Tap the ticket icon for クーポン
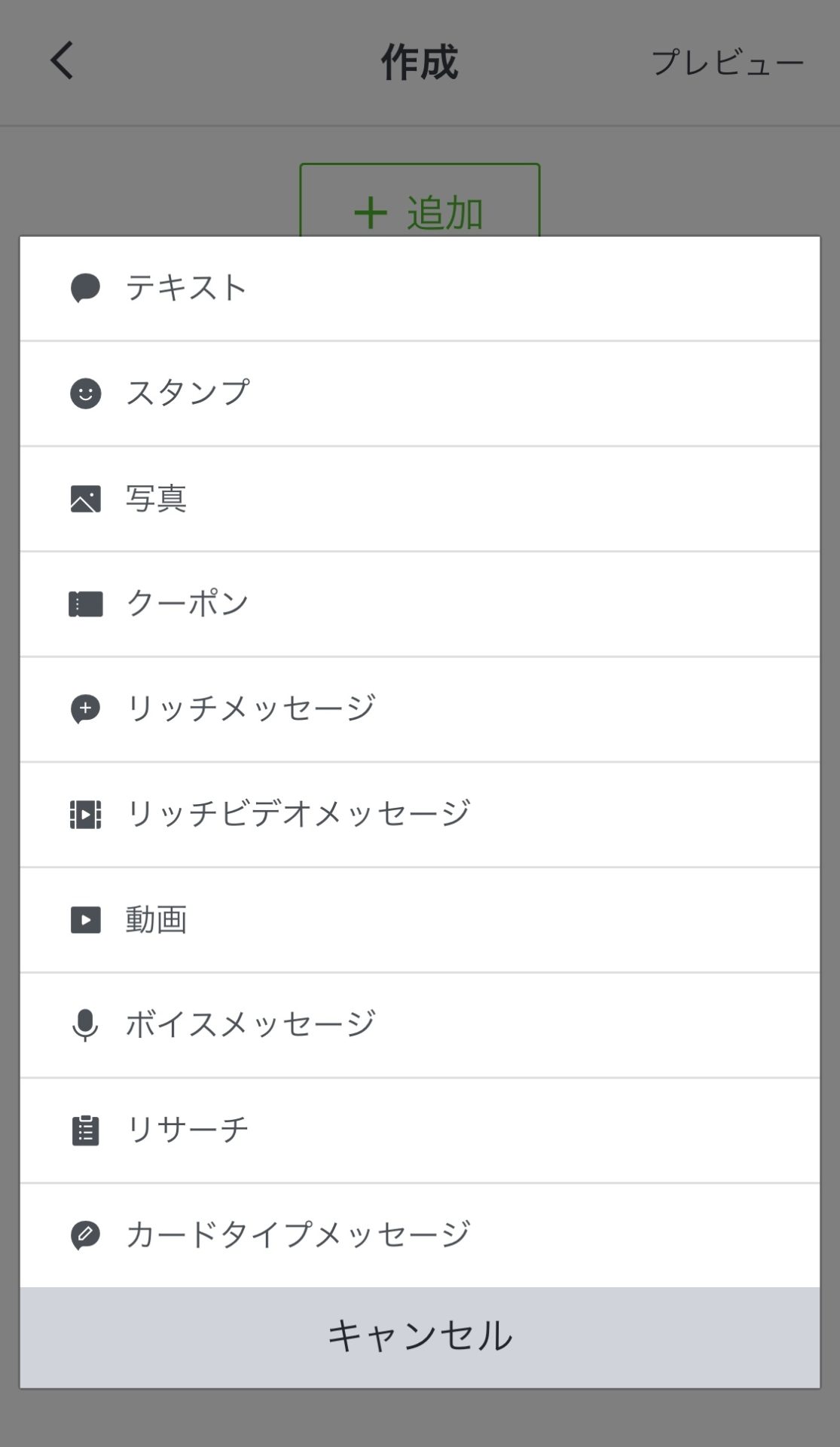Image resolution: width=840 pixels, height=1447 pixels. click(85, 604)
